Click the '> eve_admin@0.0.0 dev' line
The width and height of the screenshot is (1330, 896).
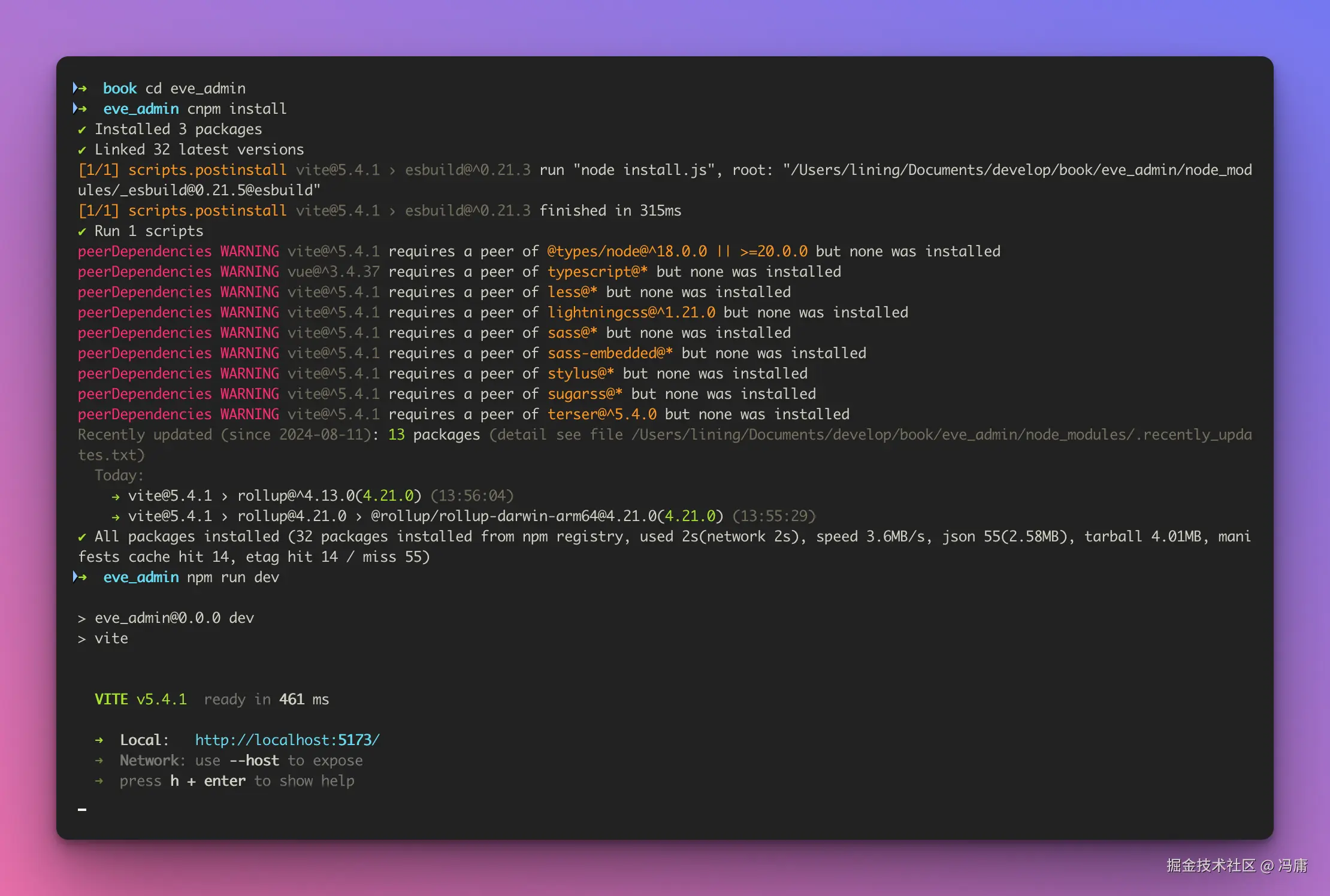165,617
